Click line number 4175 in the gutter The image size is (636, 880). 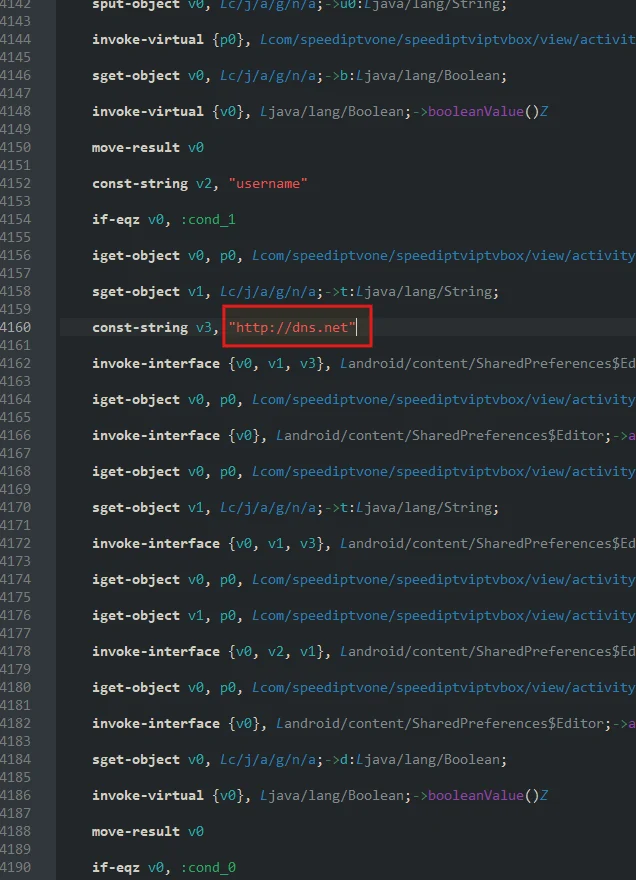pyautogui.click(x=16, y=597)
